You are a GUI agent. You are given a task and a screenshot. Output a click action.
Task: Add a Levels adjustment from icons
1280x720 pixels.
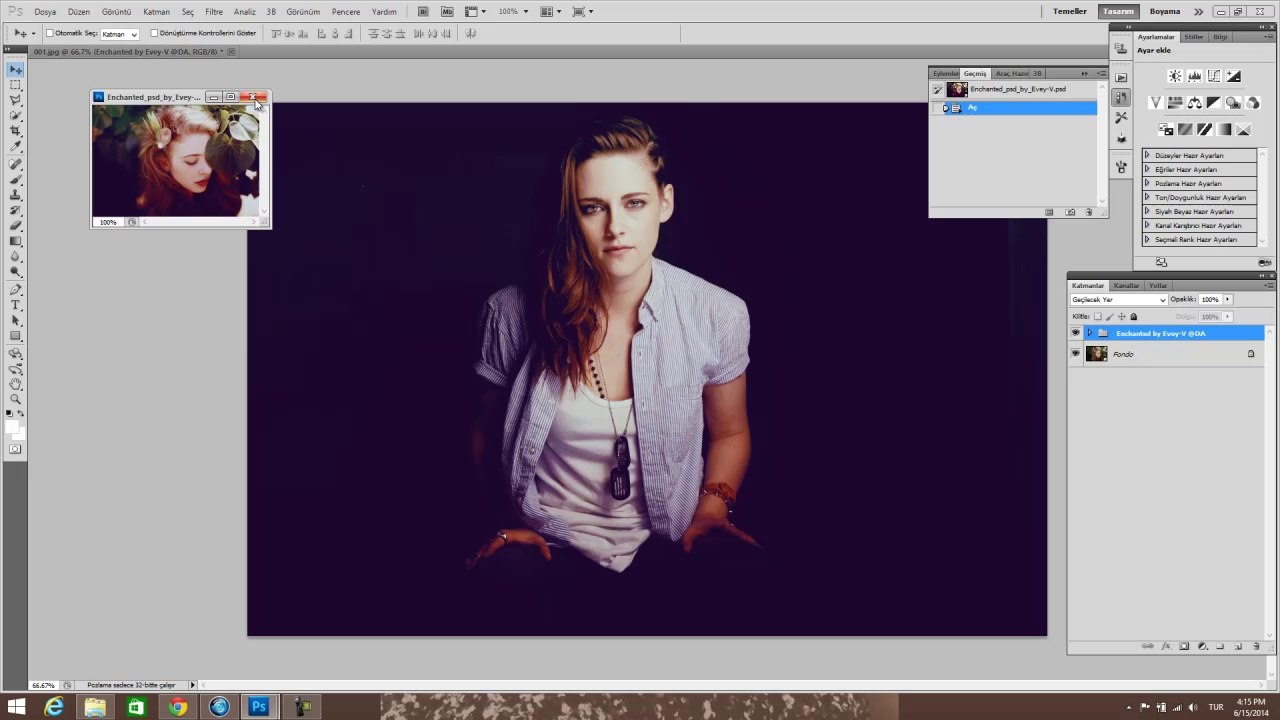1194,76
